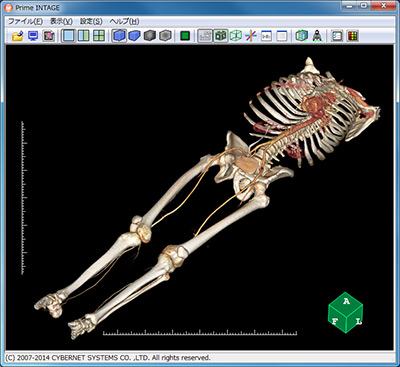400x367 pixels.
Task: Toggle the green orientation cube icon
Action: click(221, 36)
